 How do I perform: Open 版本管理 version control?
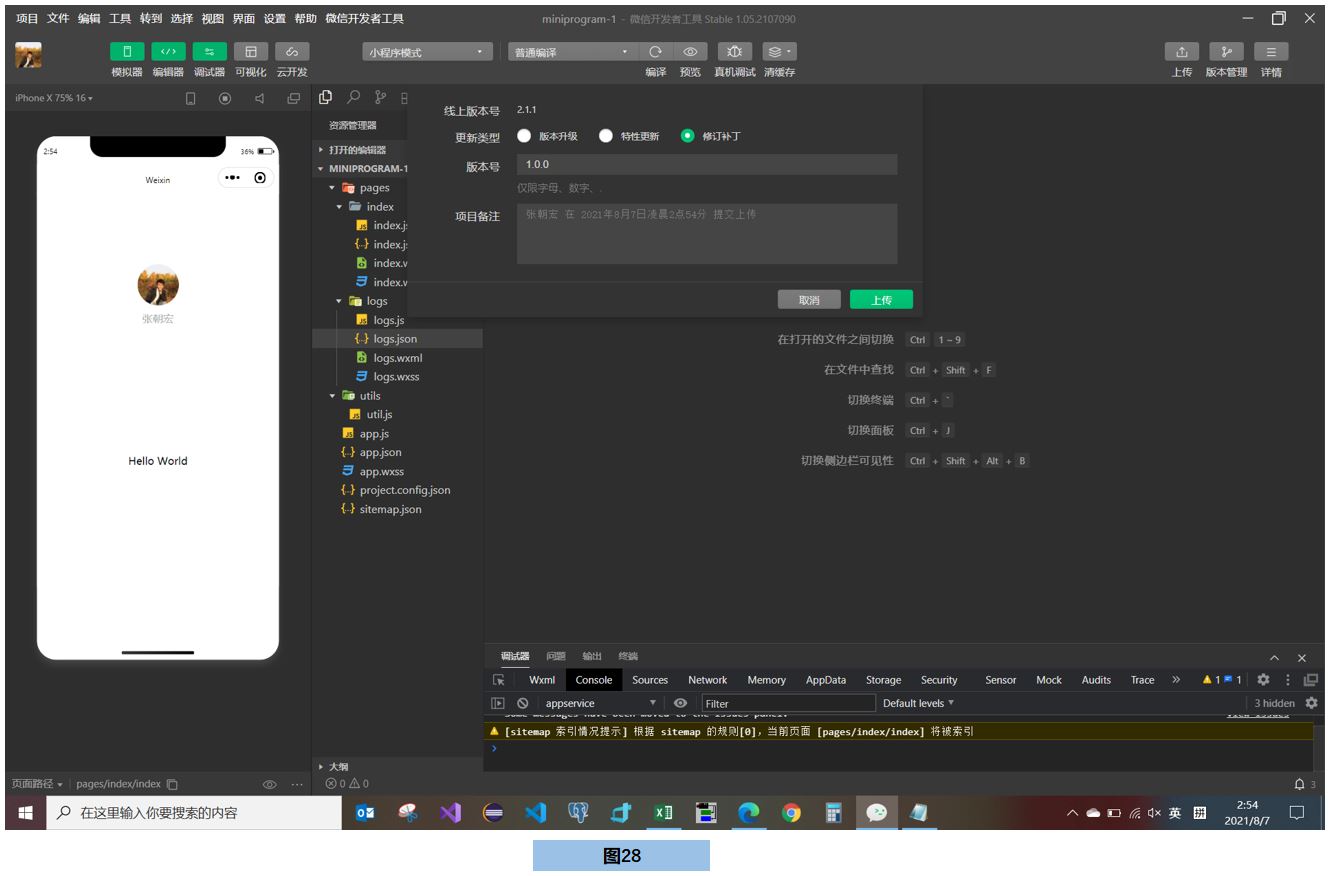(x=1226, y=51)
